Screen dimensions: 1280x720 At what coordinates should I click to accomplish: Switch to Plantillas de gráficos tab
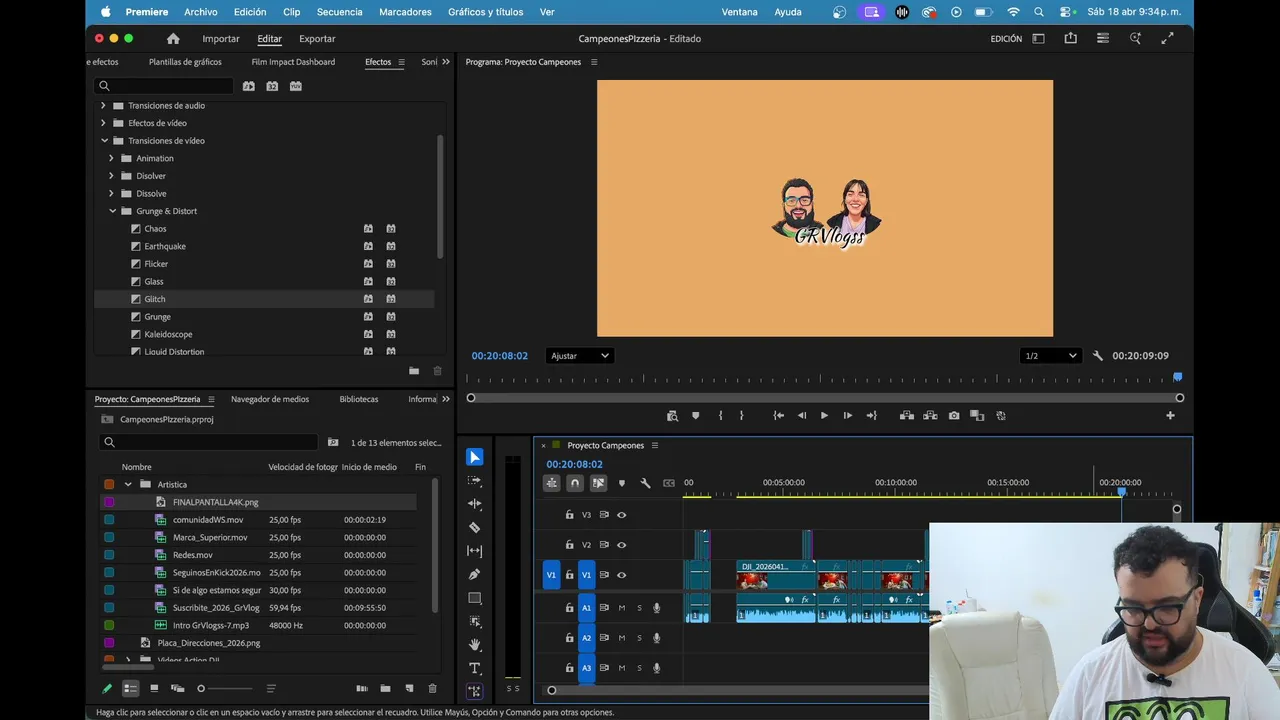point(185,62)
